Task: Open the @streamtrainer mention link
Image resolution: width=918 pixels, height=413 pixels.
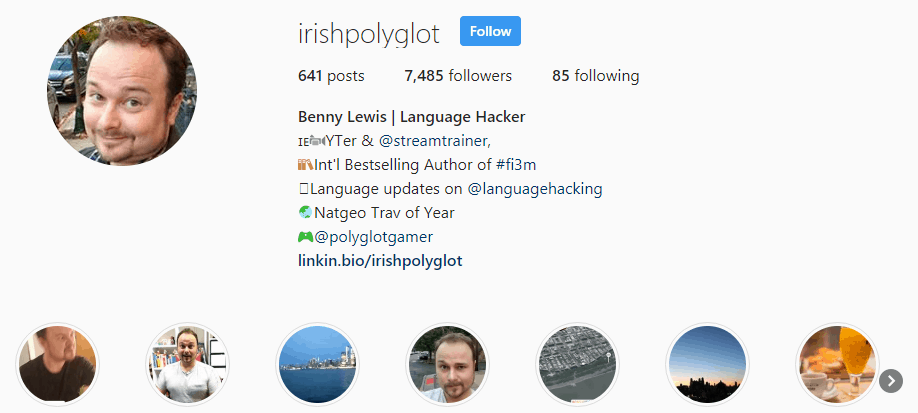Action: (x=434, y=141)
